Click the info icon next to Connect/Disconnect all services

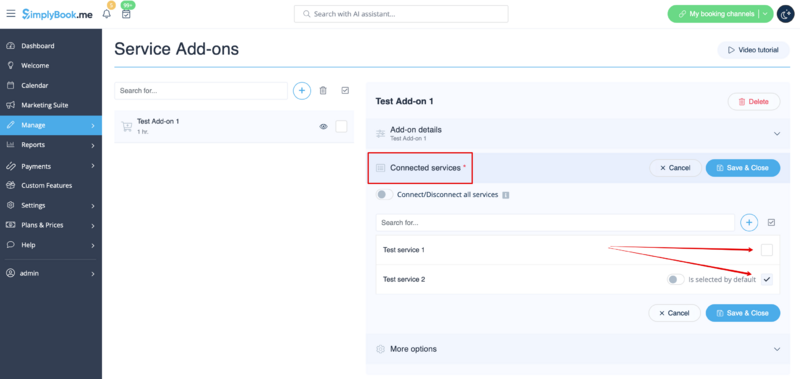click(x=506, y=195)
